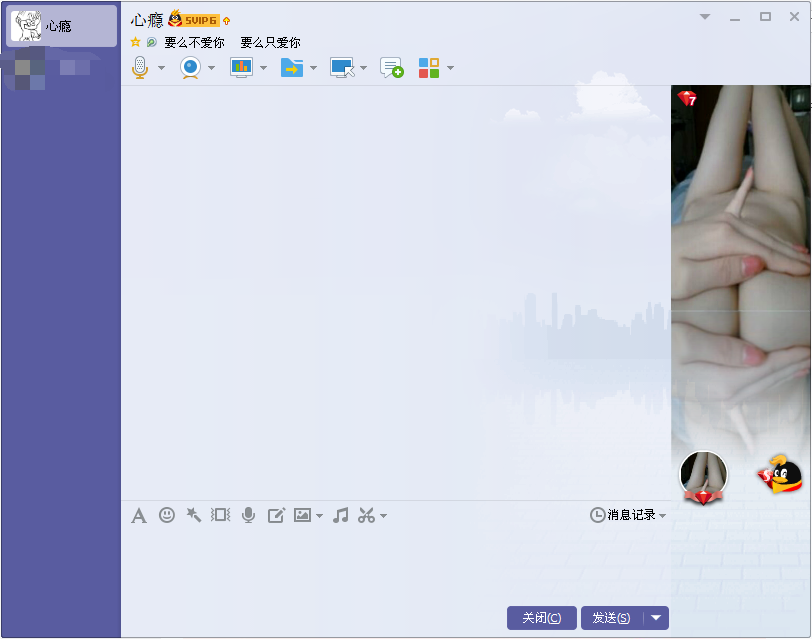The image size is (812, 639).
Task: Open the presentation/demo screen icon
Action: click(x=241, y=68)
